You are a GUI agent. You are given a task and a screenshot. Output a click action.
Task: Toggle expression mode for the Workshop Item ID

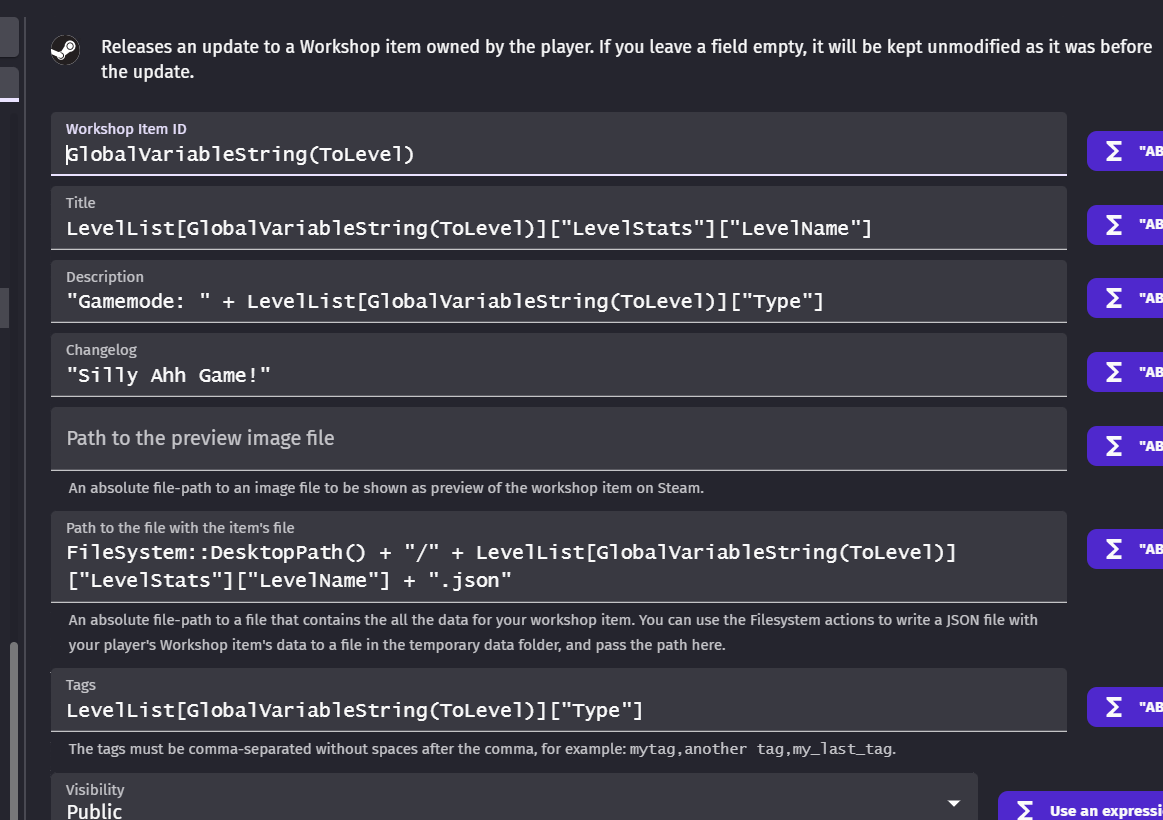click(1113, 151)
